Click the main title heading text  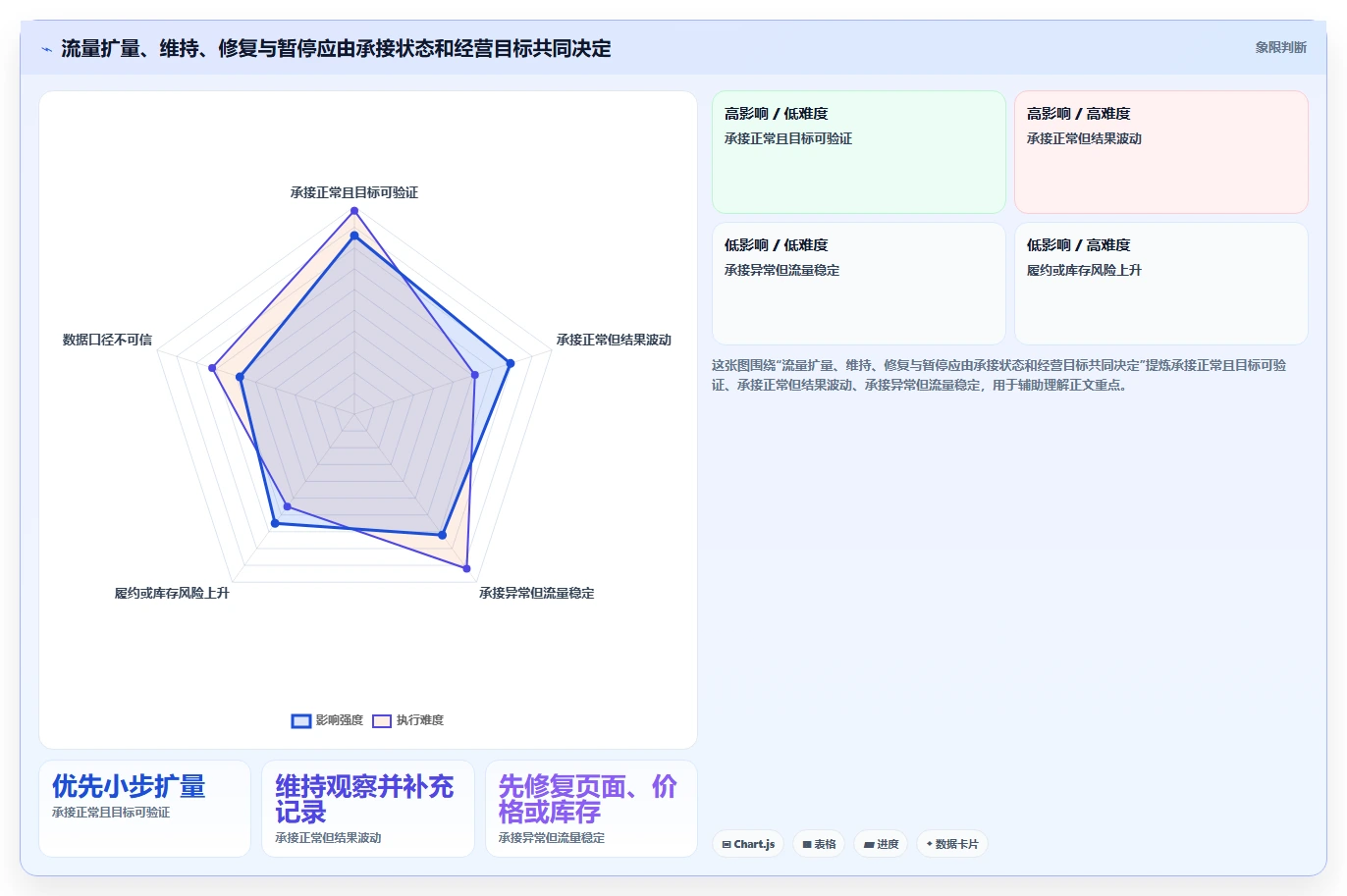336,48
